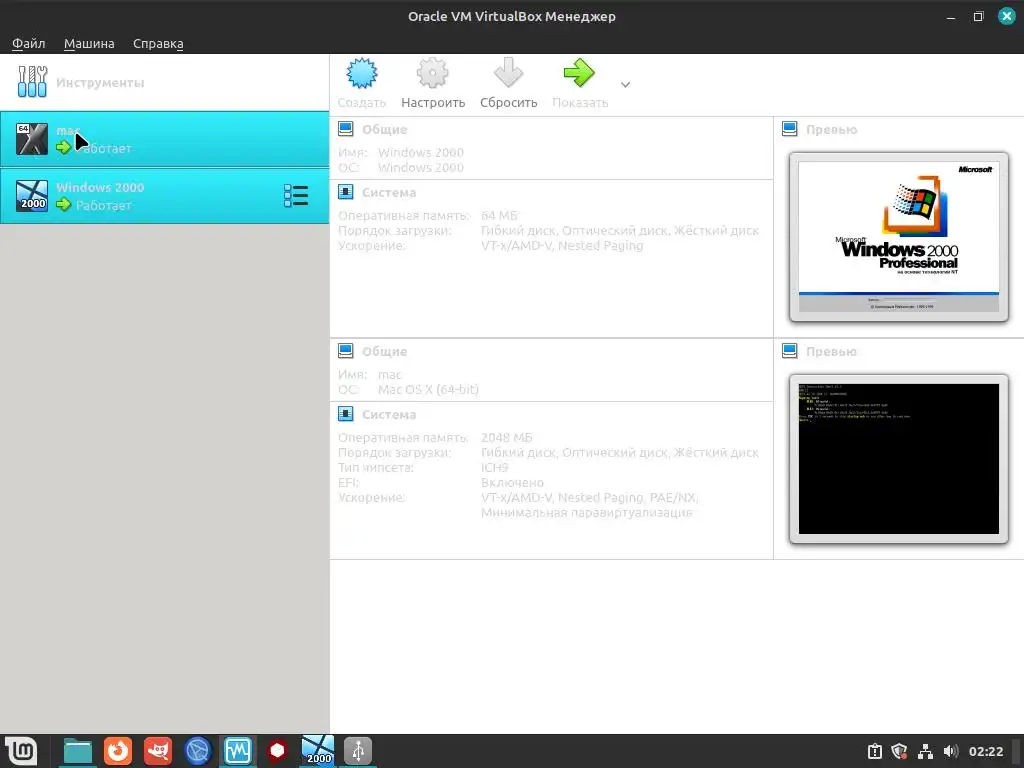Click the Общие icon in Windows 2000 details

pos(345,129)
